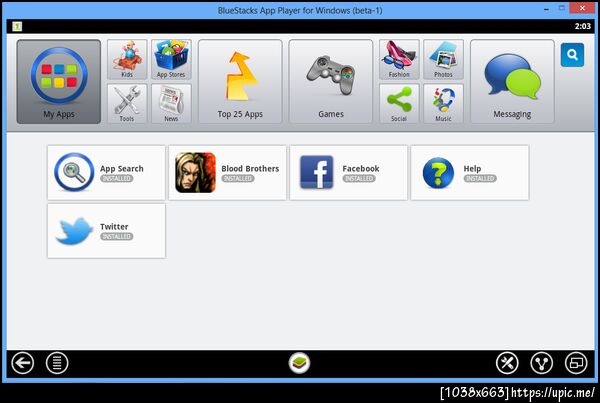Open the Games category tile
Image resolution: width=600 pixels, height=403 pixels.
[x=331, y=82]
